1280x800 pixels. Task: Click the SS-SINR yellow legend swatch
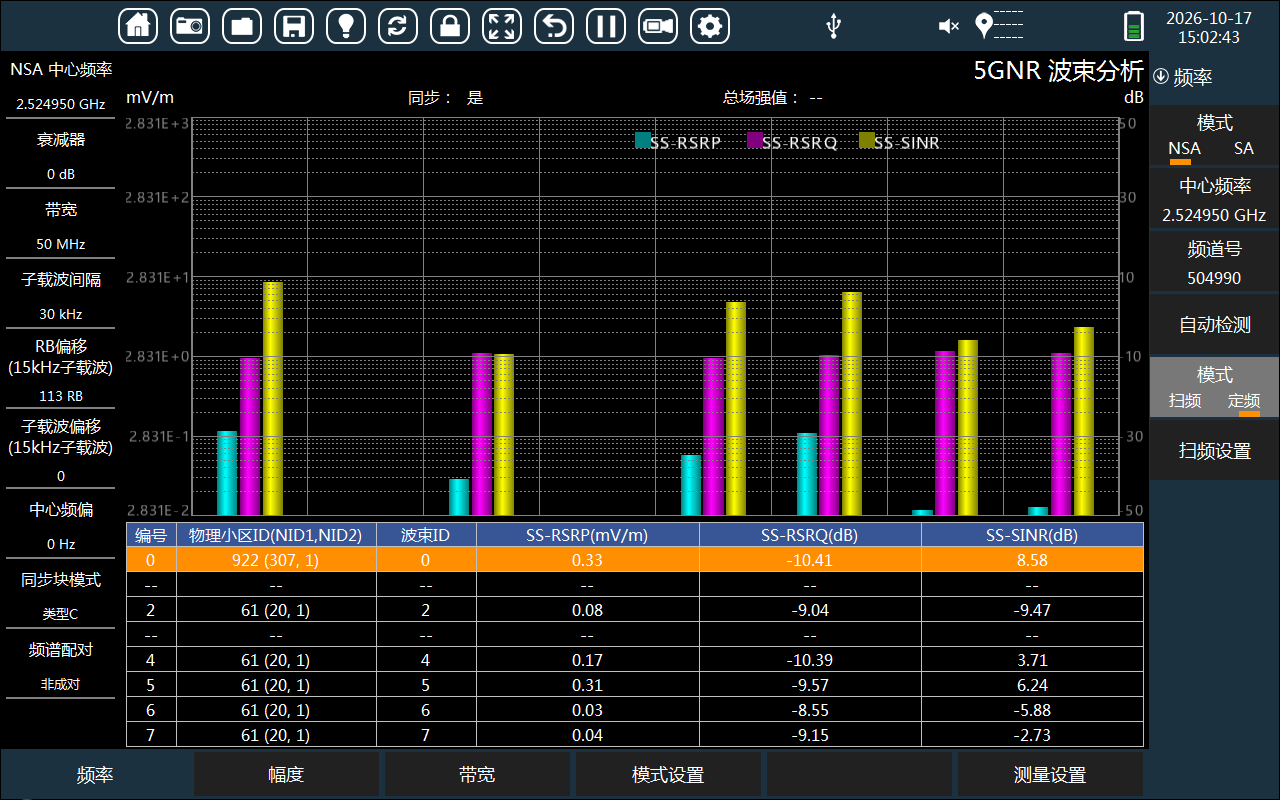pyautogui.click(x=867, y=141)
